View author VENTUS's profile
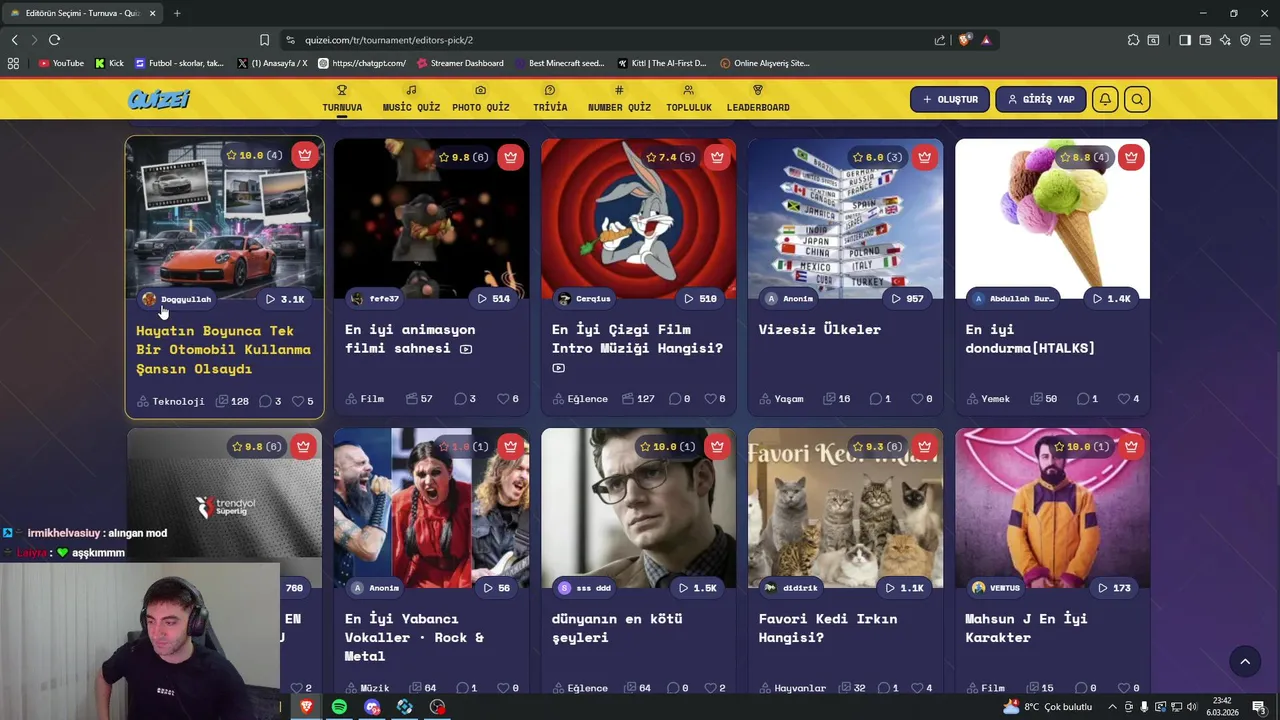This screenshot has height=720, width=1280. 995,587
